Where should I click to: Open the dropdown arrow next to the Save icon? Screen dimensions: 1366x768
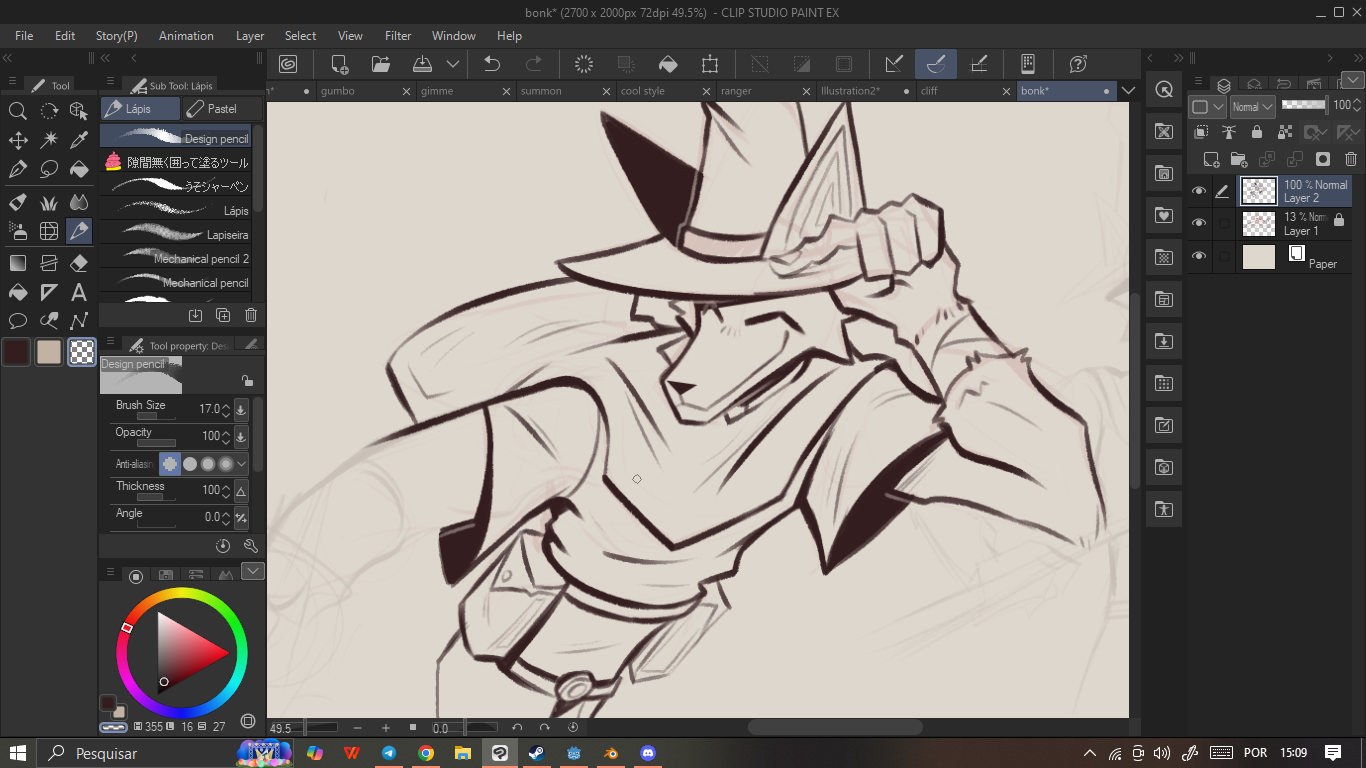click(x=453, y=64)
